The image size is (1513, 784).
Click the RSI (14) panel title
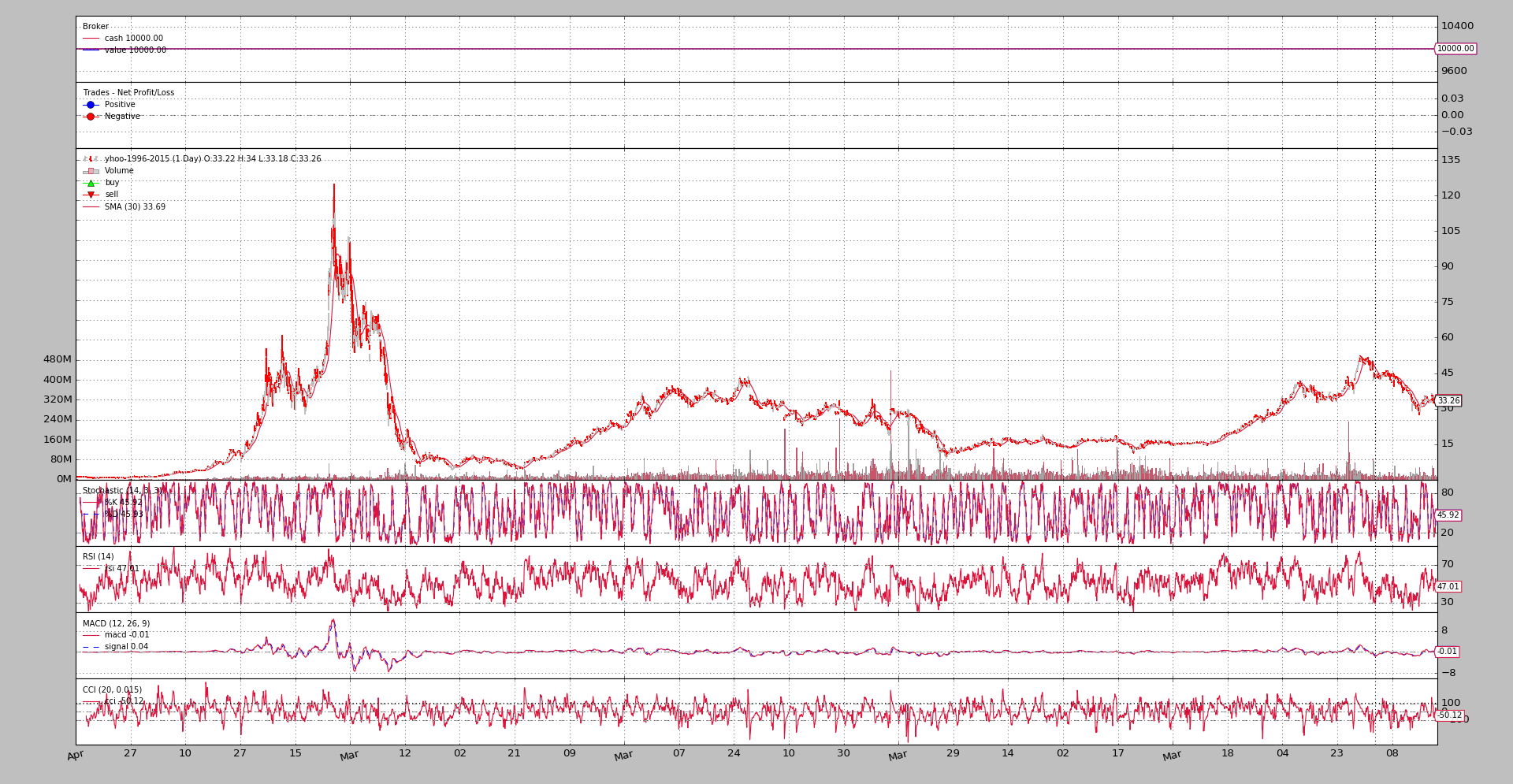pyautogui.click(x=99, y=557)
